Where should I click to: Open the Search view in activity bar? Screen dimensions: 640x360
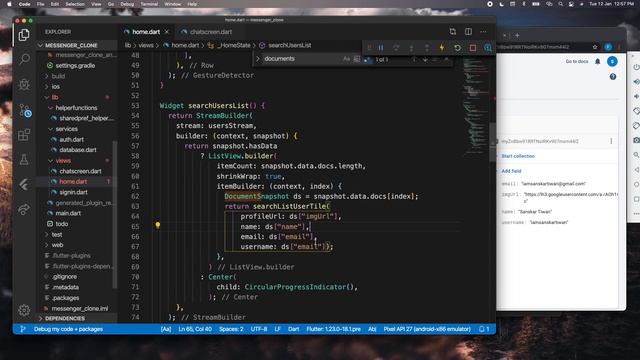point(24,60)
